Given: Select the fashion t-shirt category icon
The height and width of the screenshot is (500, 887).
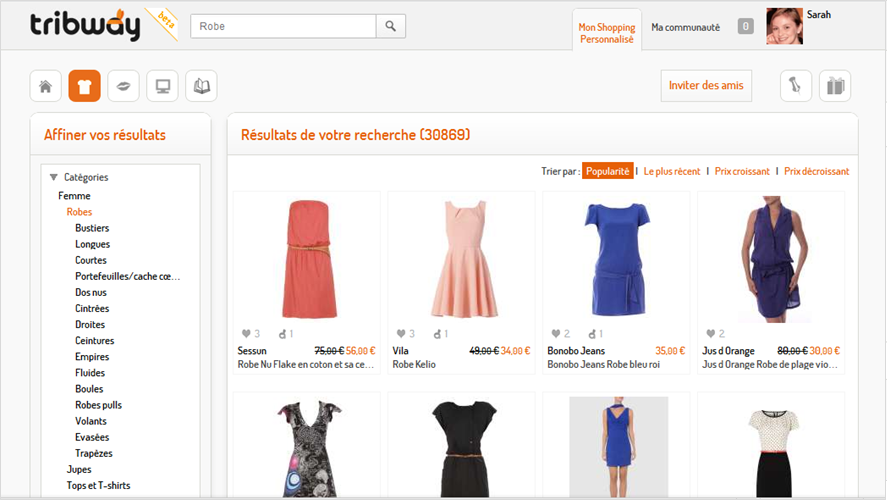Looking at the screenshot, I should point(84,86).
